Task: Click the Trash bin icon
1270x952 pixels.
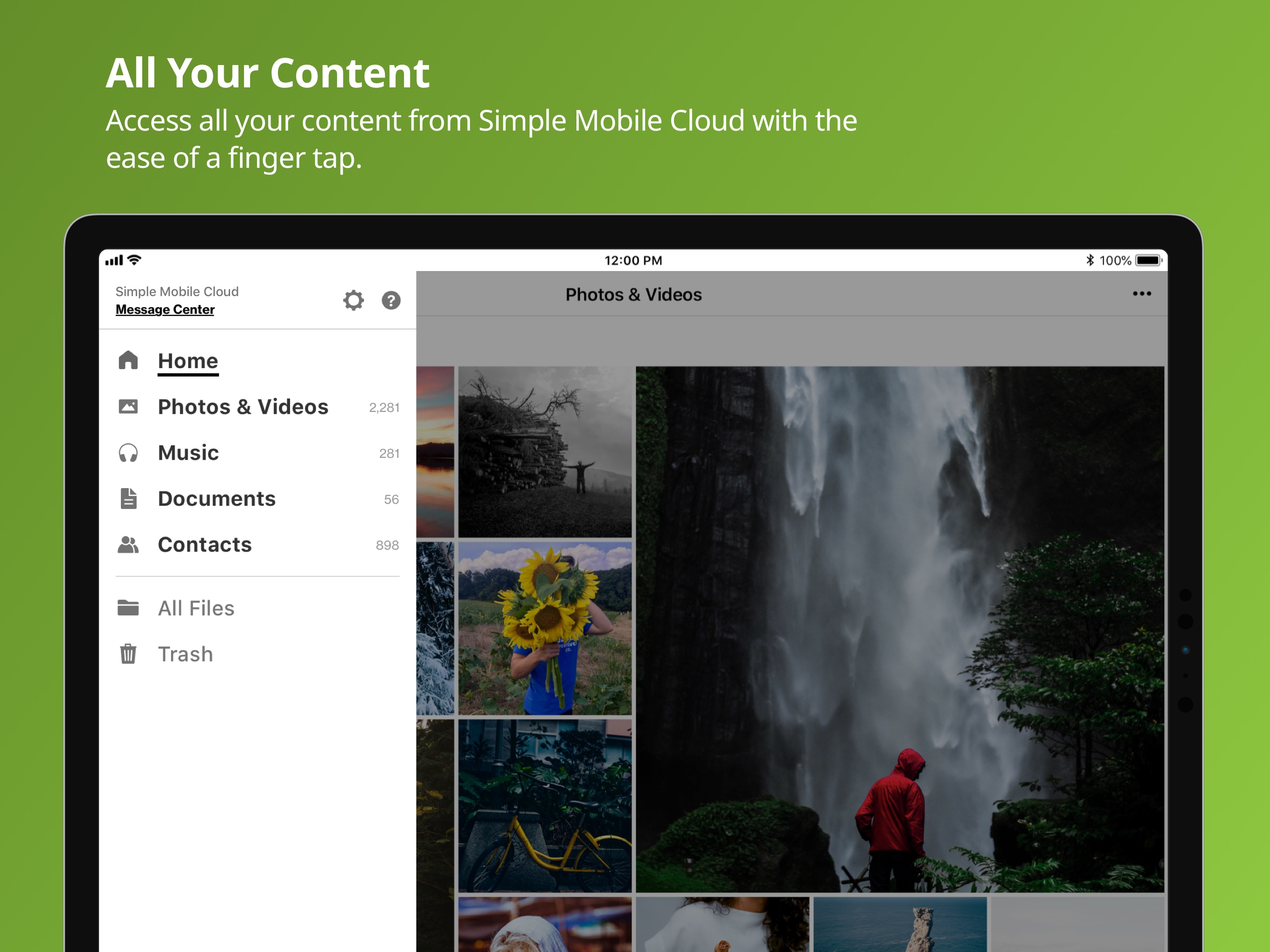Action: pyautogui.click(x=128, y=654)
